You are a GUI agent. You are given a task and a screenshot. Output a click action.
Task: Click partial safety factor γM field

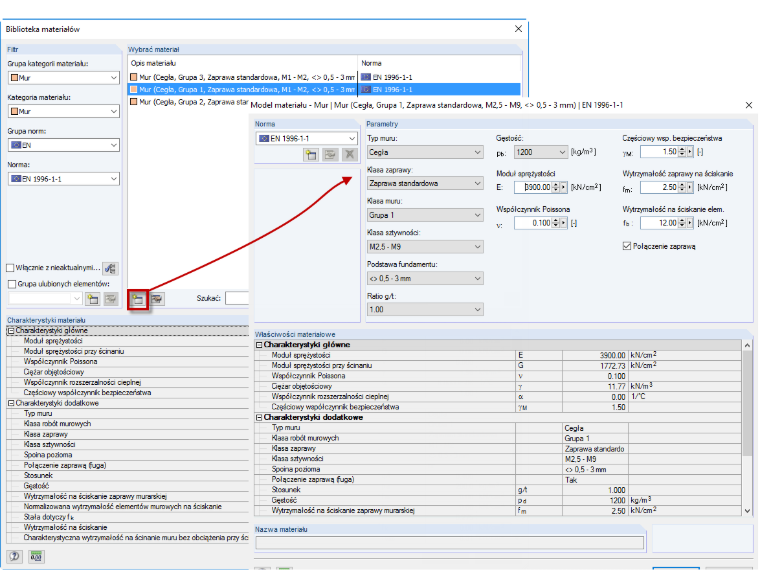pos(659,152)
